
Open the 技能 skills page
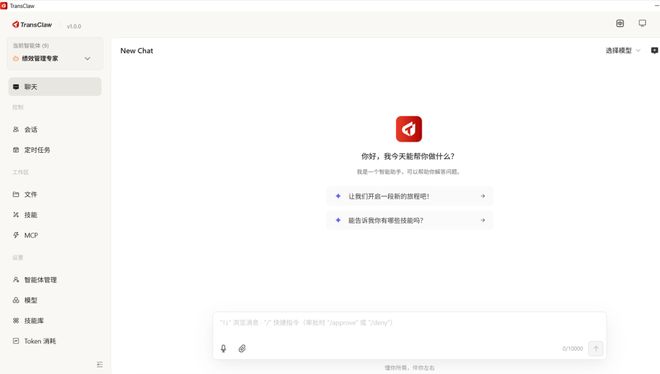[55, 215]
